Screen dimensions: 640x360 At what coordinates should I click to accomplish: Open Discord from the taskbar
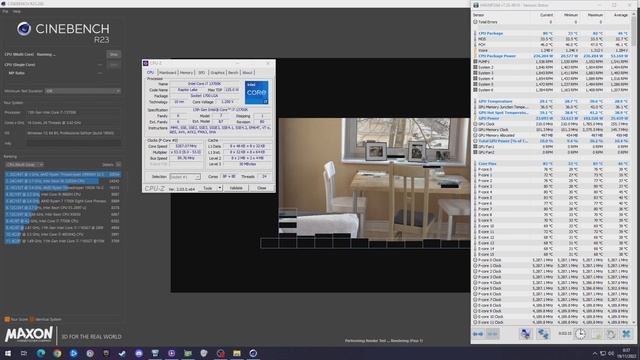click(139, 353)
